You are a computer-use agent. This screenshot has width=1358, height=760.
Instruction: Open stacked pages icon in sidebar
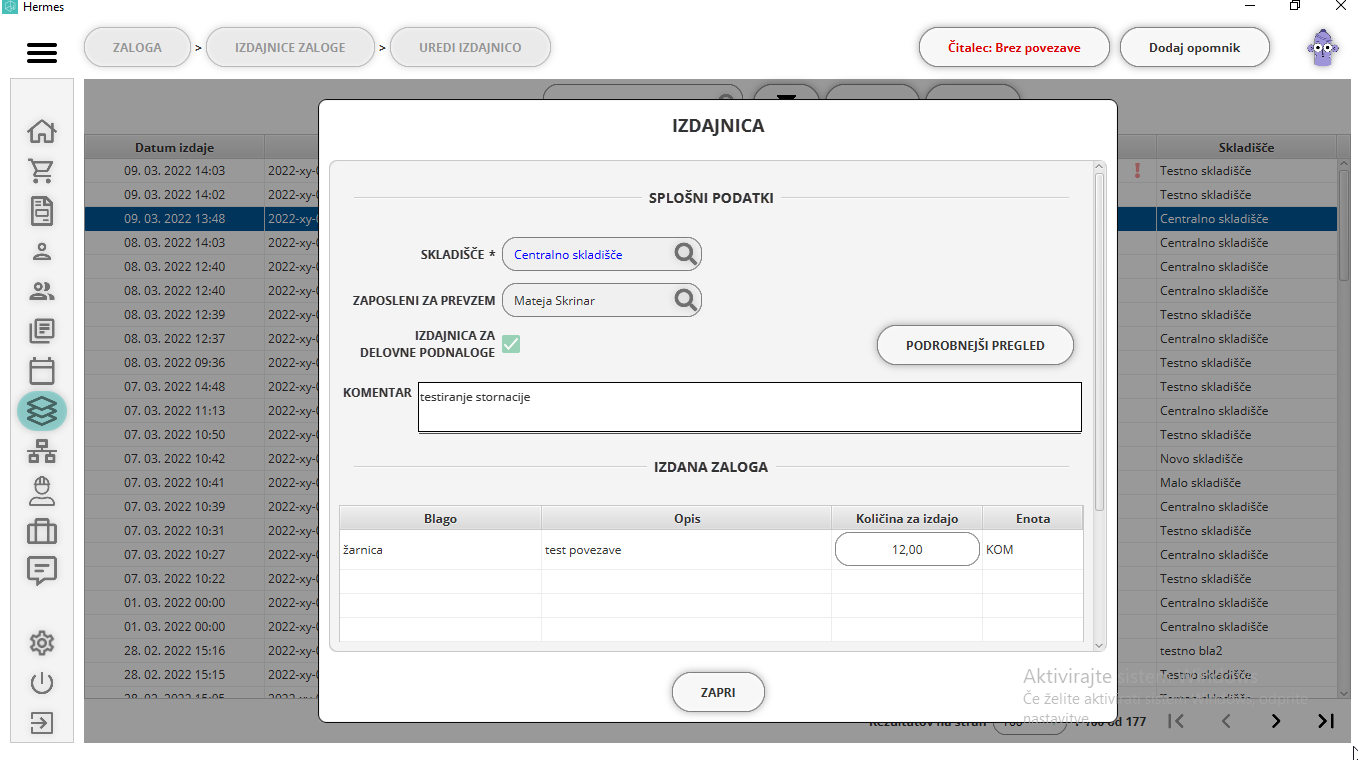42,331
